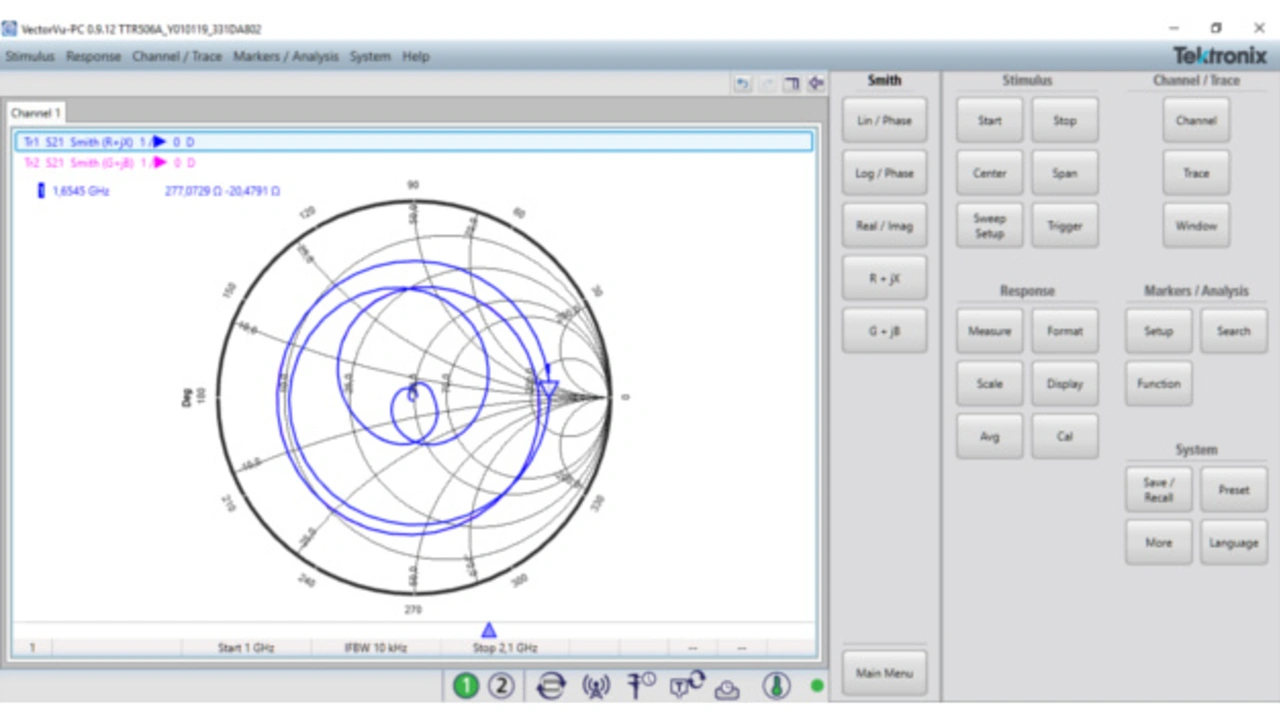The height and width of the screenshot is (721, 1280).
Task: Click the undo arrow icon in the toolbar
Action: pyautogui.click(x=742, y=84)
